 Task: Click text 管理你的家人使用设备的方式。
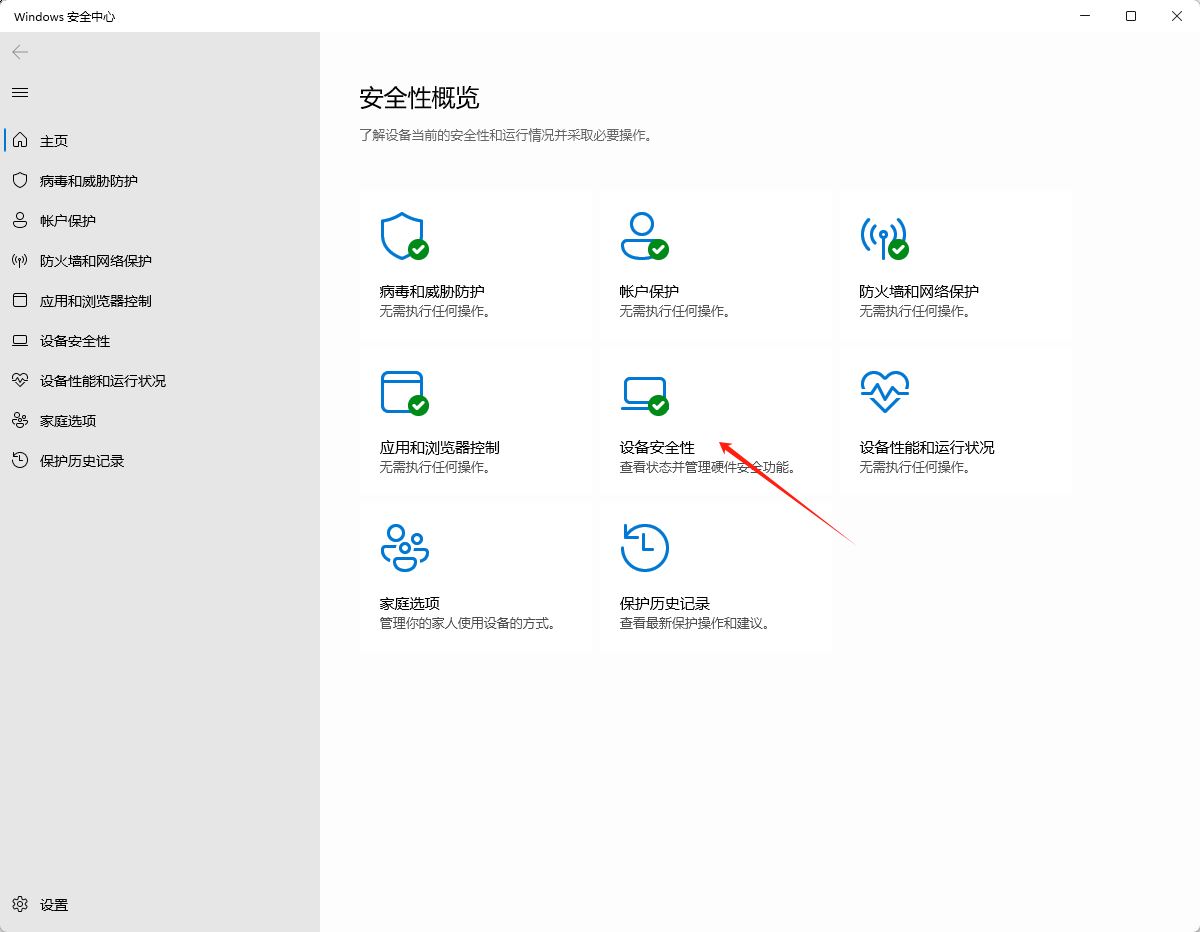[x=470, y=623]
